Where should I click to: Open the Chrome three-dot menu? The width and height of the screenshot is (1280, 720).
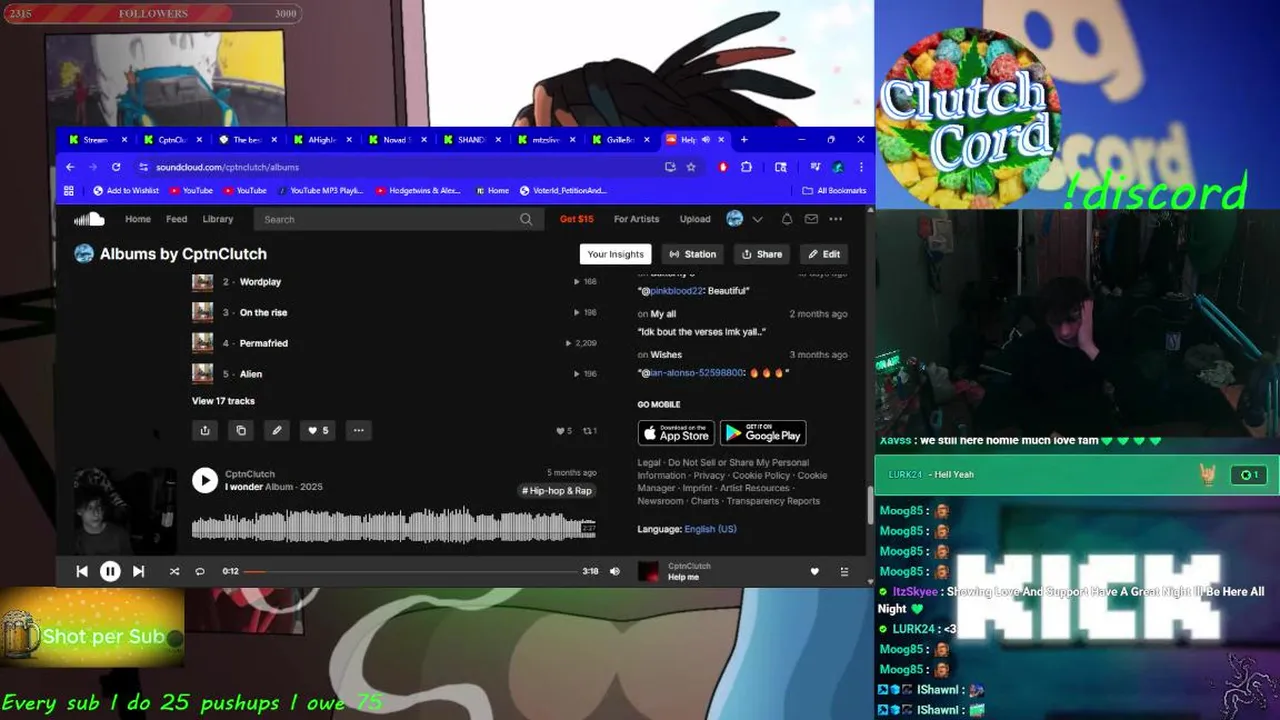(x=861, y=167)
